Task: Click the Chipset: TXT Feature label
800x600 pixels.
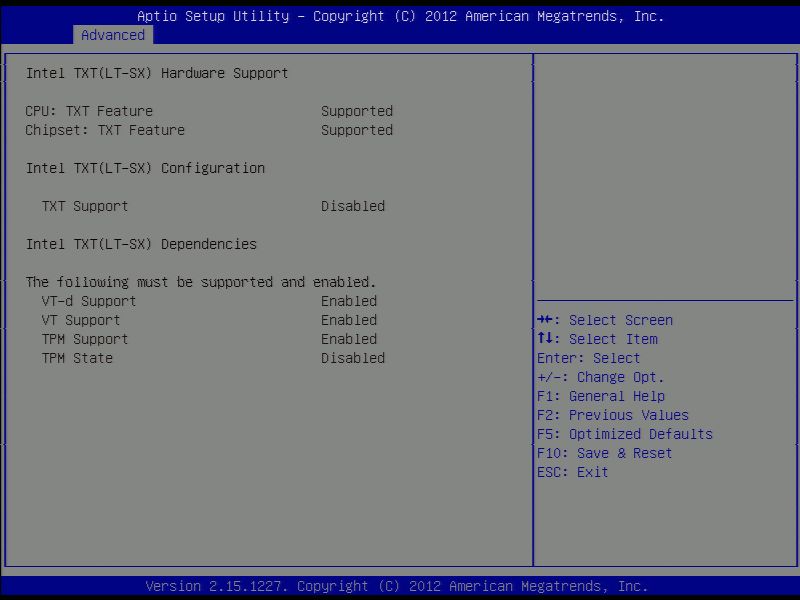Action: pos(105,130)
